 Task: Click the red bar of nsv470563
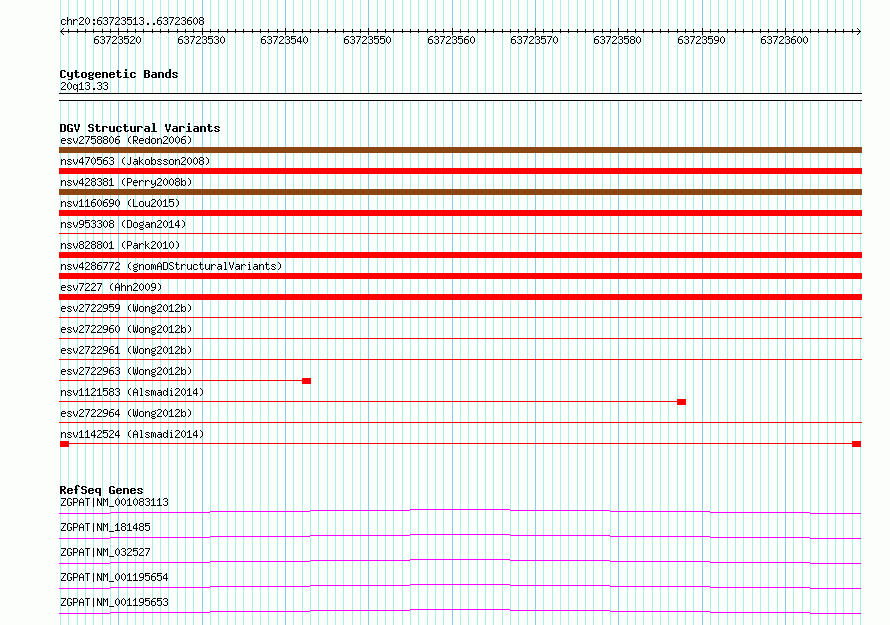[460, 171]
